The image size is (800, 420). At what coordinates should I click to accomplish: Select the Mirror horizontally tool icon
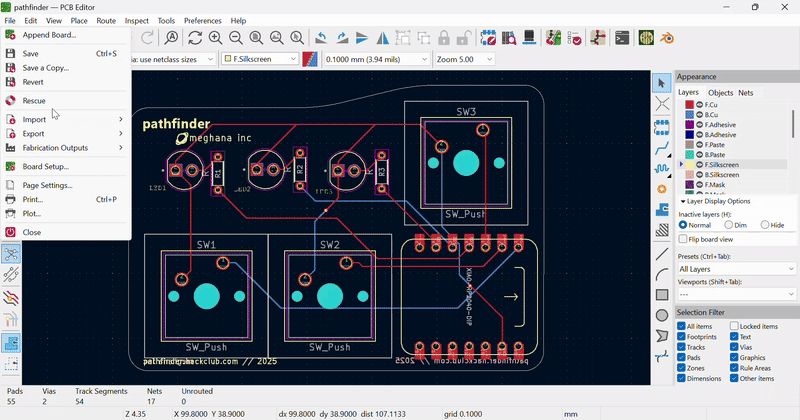[384, 38]
